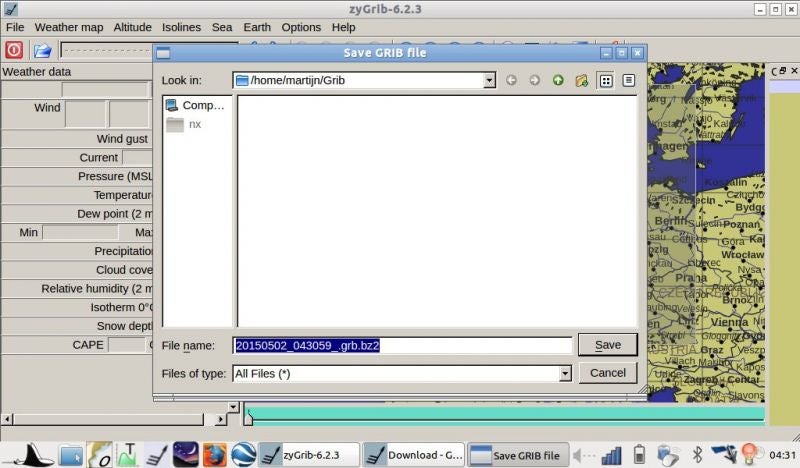Launch the night sky Stellarium icon
The width and height of the screenshot is (800, 468).
186,455
